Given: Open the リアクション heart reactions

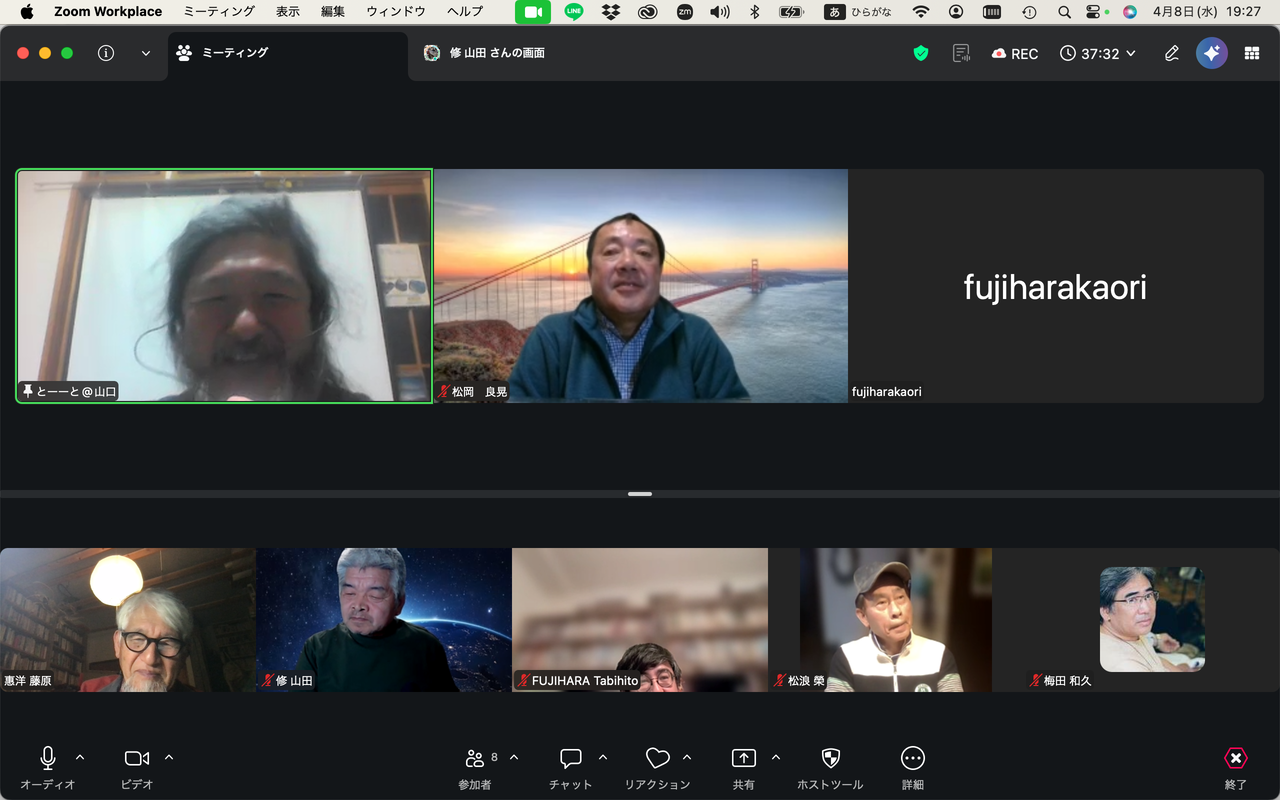Looking at the screenshot, I should pyautogui.click(x=657, y=768).
